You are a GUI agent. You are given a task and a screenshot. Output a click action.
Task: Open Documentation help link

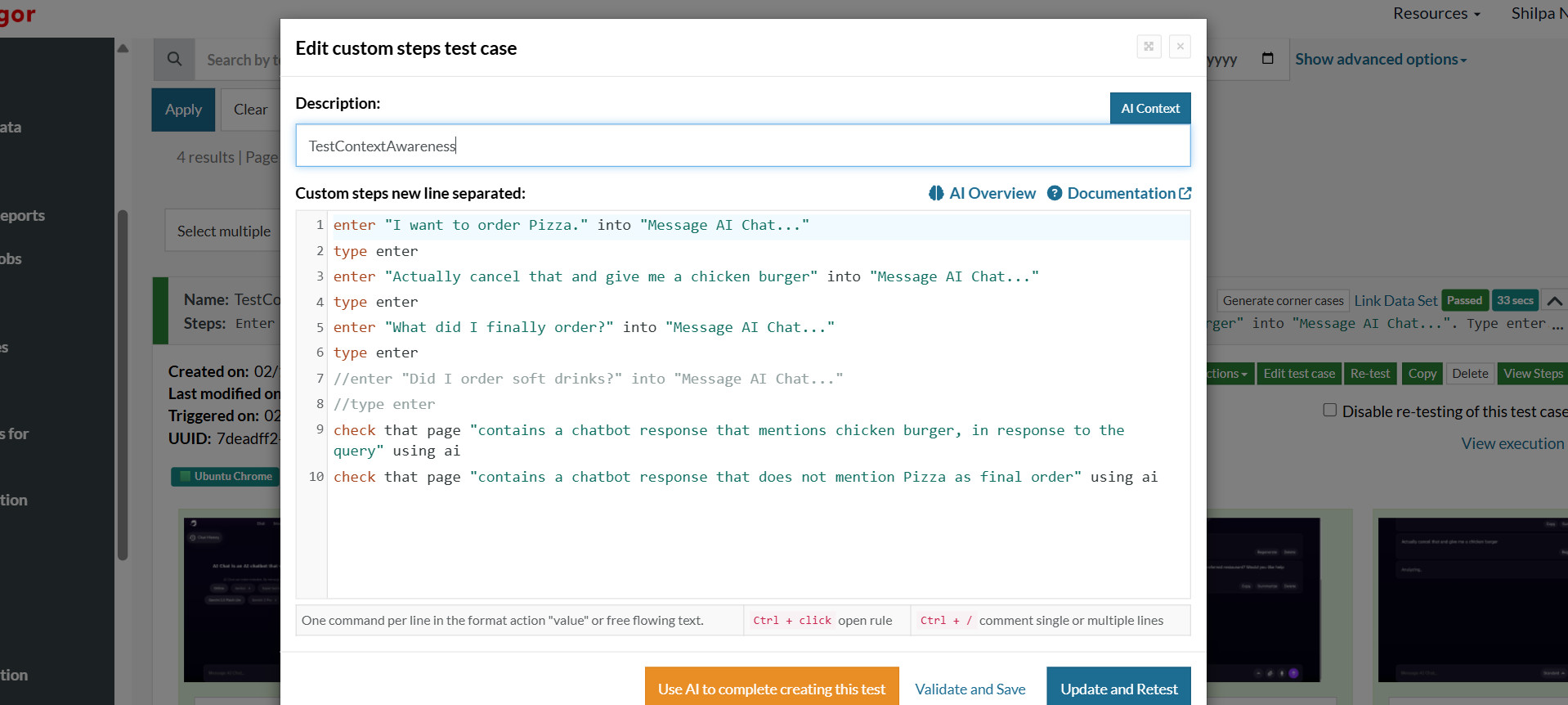(1120, 193)
